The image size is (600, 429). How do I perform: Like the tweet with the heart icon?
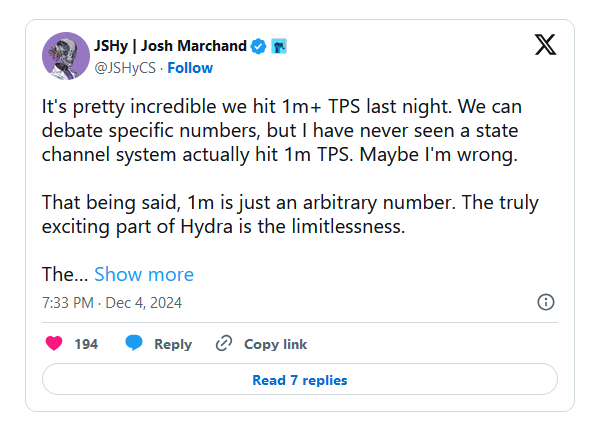pos(54,344)
